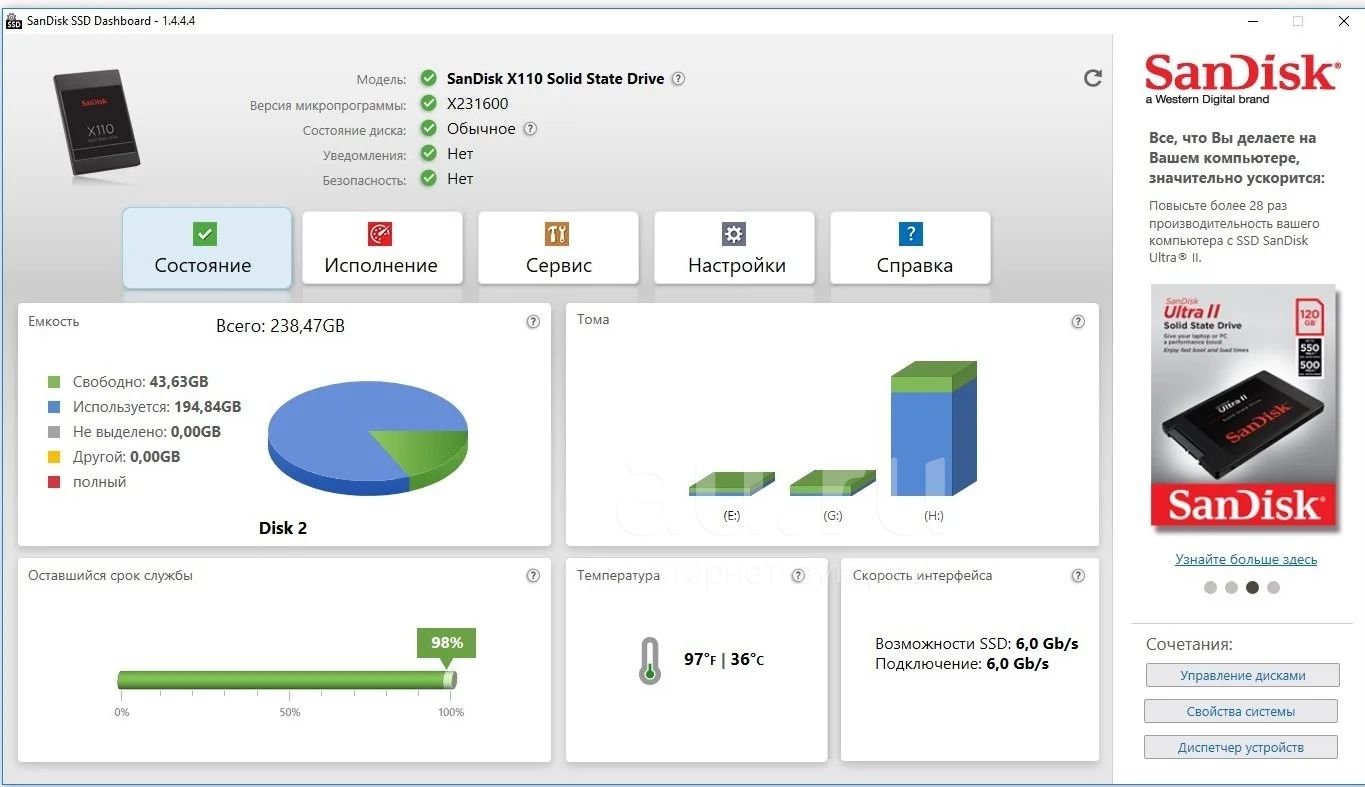Click the green check beside firmware version
This screenshot has width=1365, height=787.
429,103
